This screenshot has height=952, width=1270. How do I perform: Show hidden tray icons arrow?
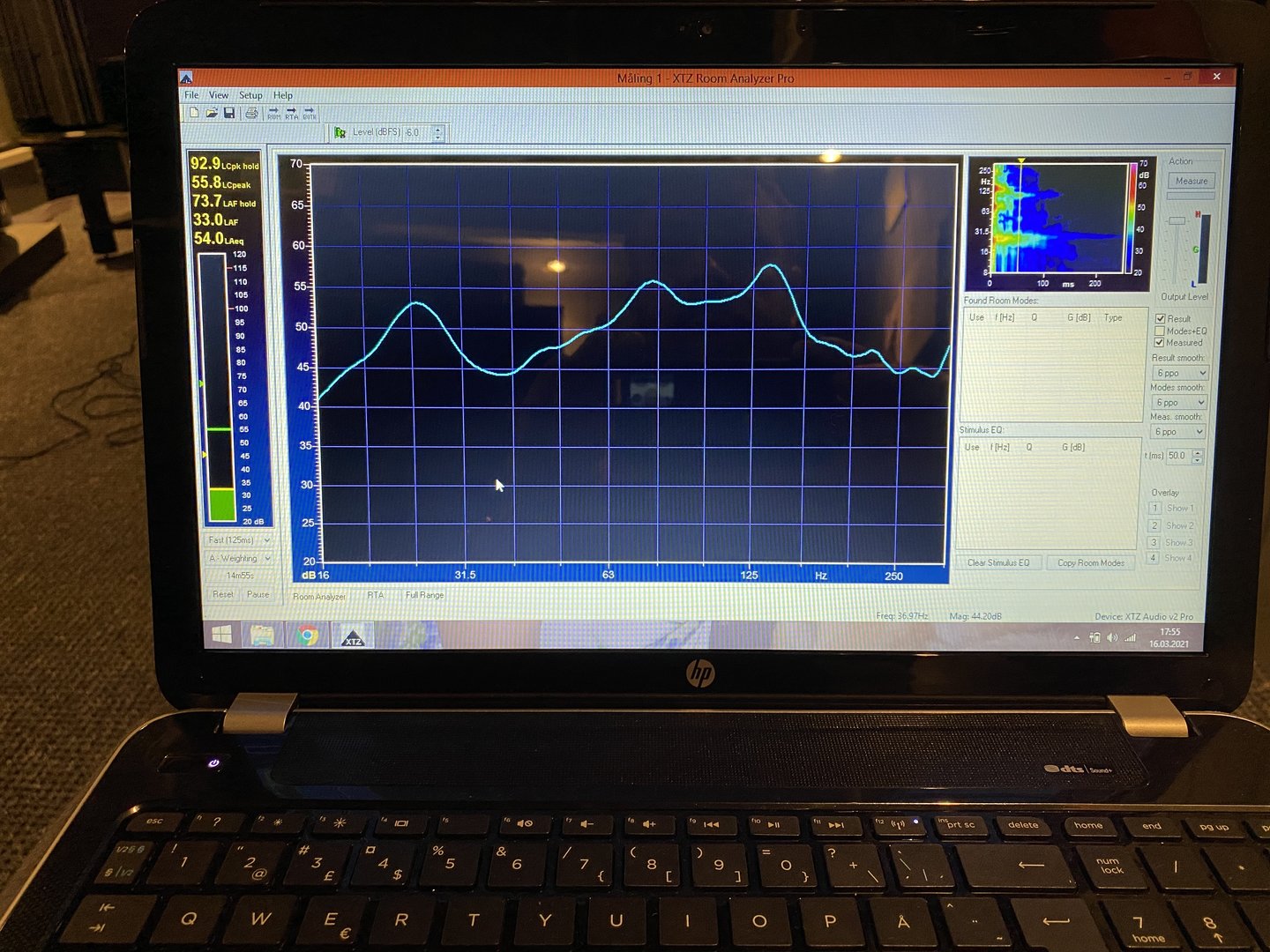click(1077, 637)
